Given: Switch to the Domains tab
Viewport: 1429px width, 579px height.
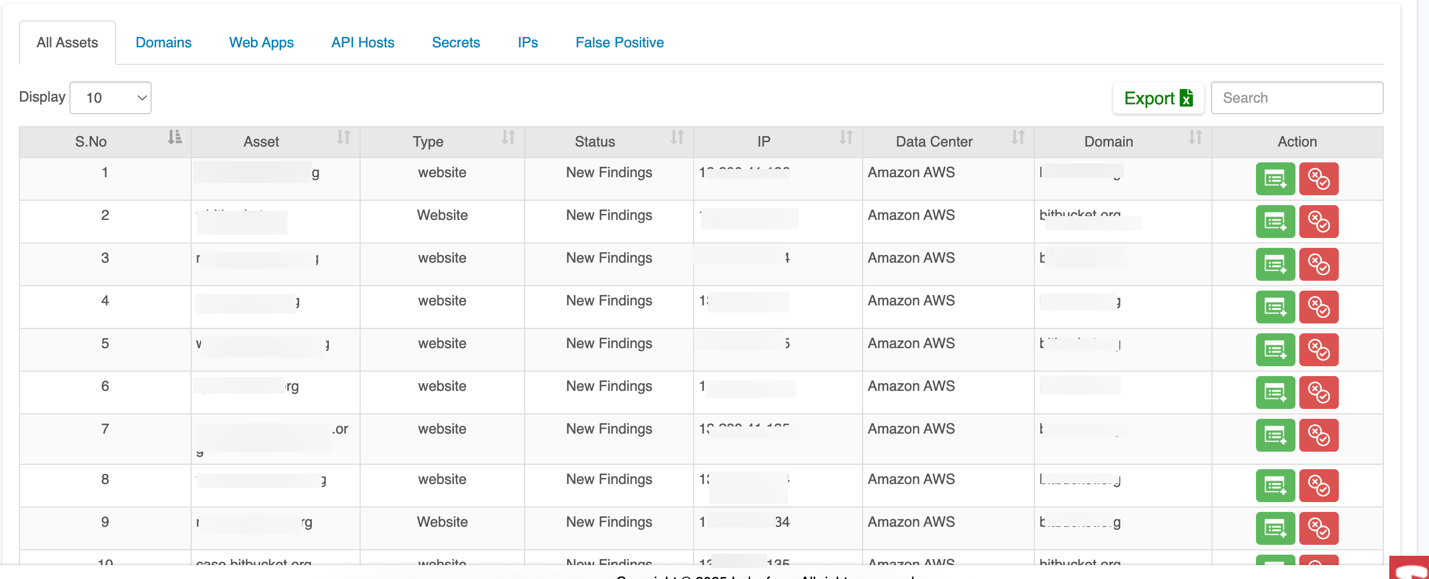Looking at the screenshot, I should (x=163, y=43).
